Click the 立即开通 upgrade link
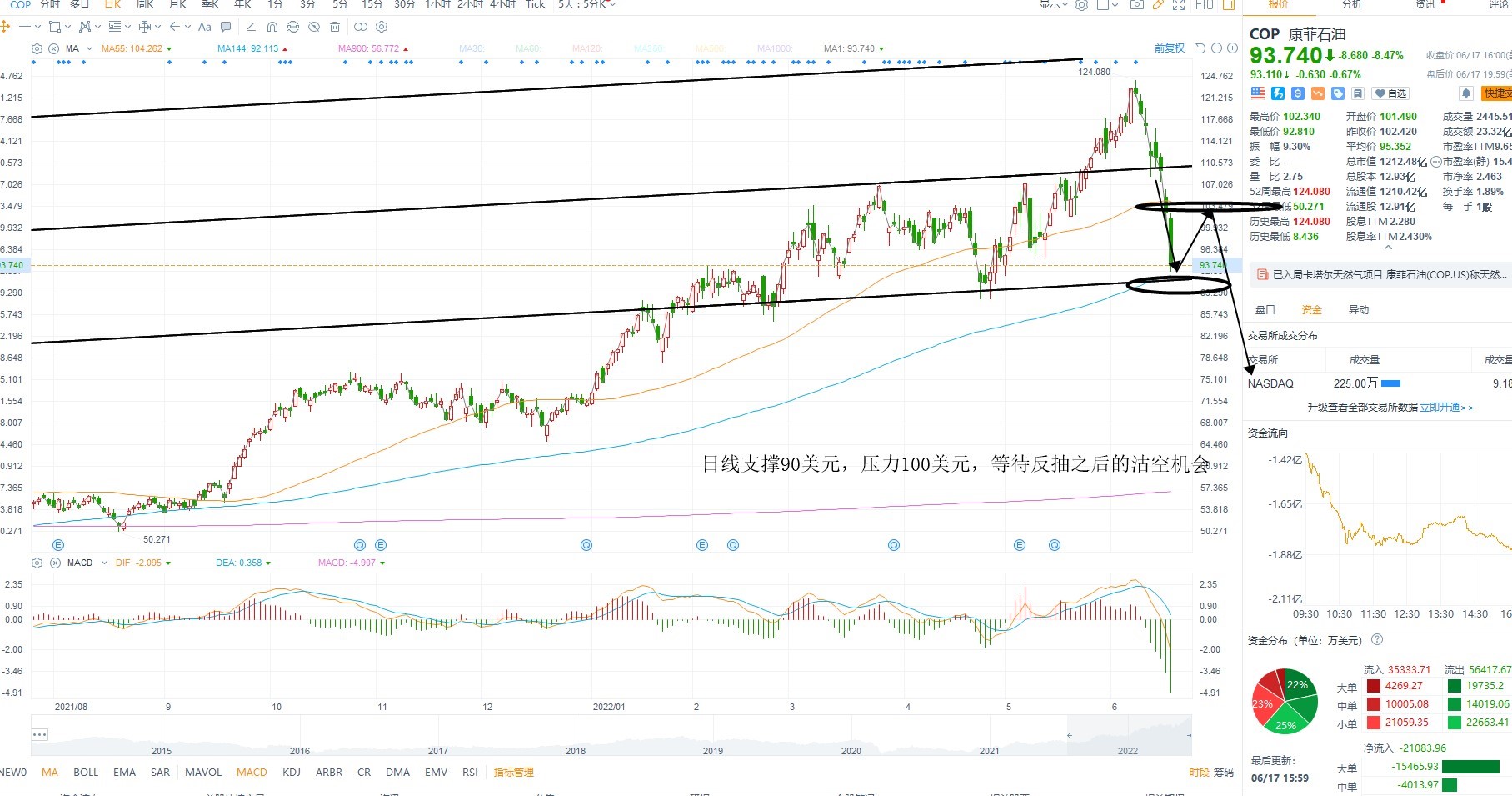The height and width of the screenshot is (796, 1512). 1446,408
